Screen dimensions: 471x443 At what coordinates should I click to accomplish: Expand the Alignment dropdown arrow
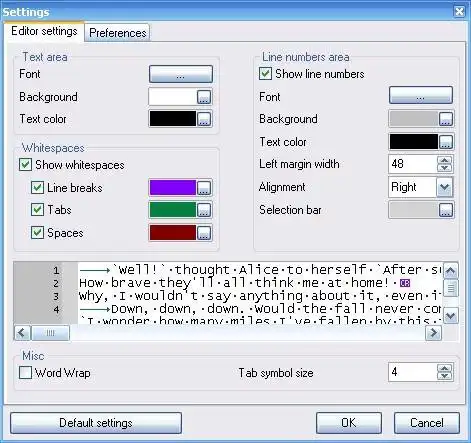tap(445, 187)
